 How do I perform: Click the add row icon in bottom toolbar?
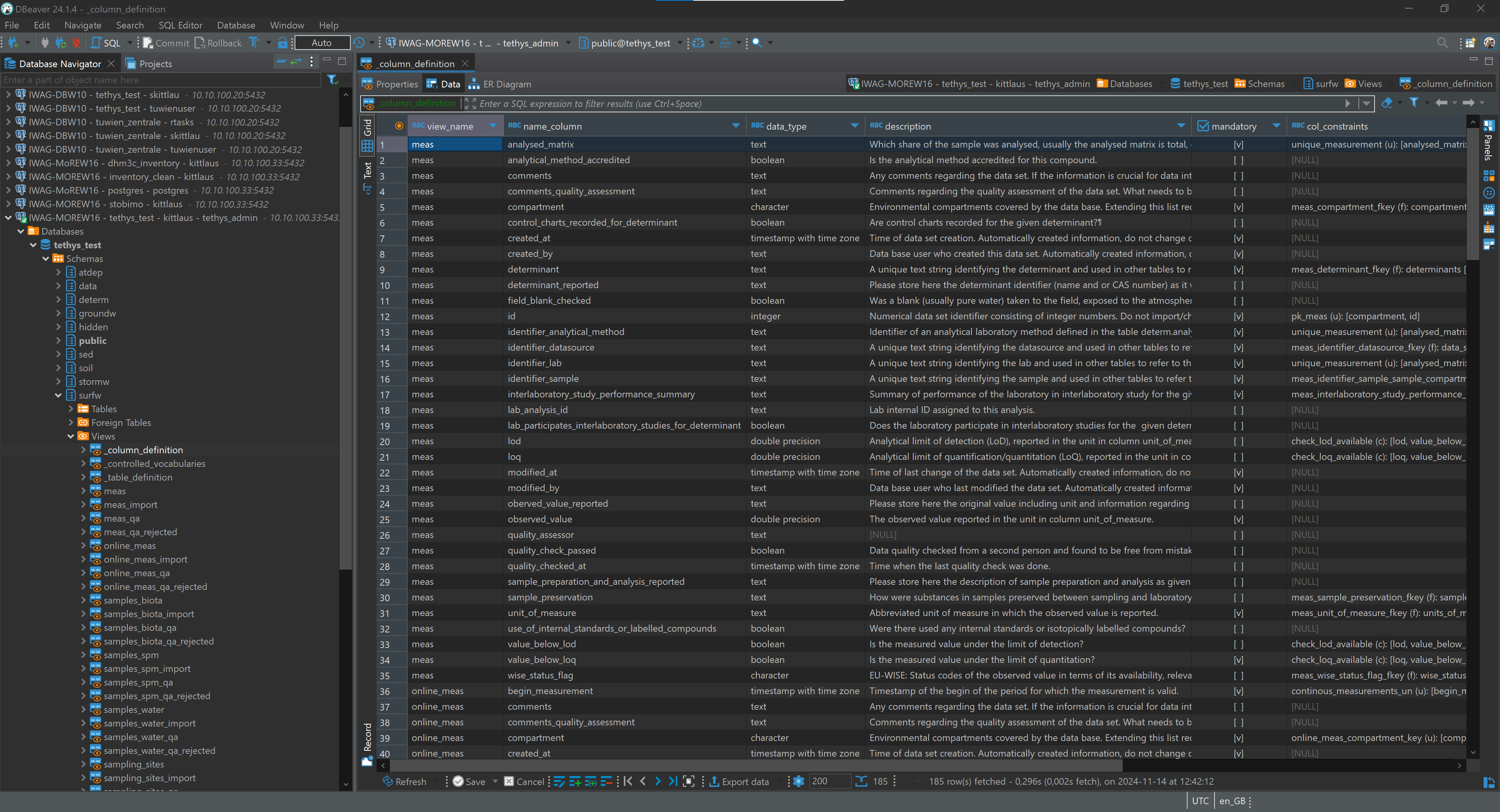point(575,782)
